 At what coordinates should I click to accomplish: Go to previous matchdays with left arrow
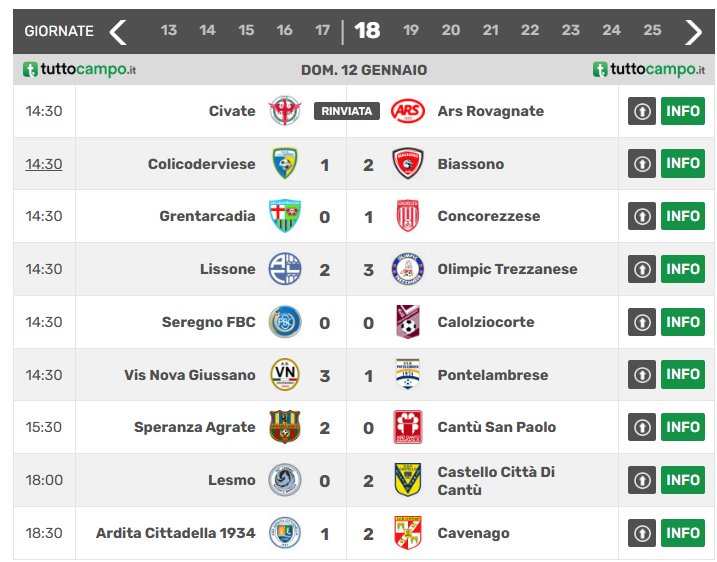tap(118, 32)
